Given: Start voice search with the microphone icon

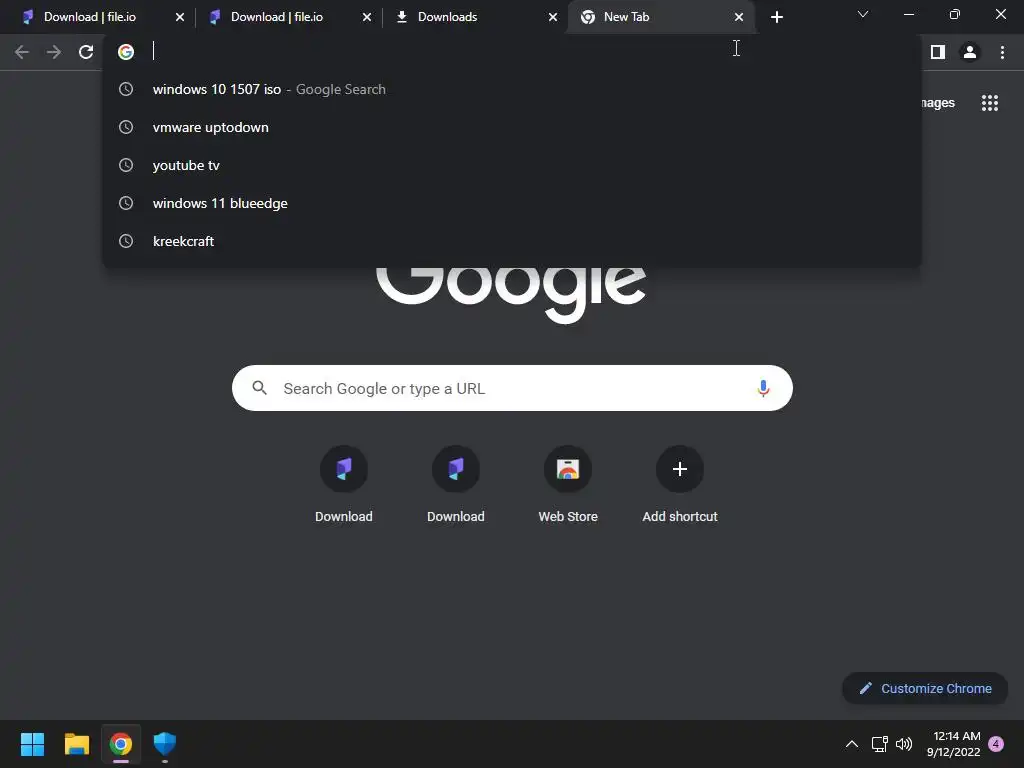Looking at the screenshot, I should click(x=763, y=389).
